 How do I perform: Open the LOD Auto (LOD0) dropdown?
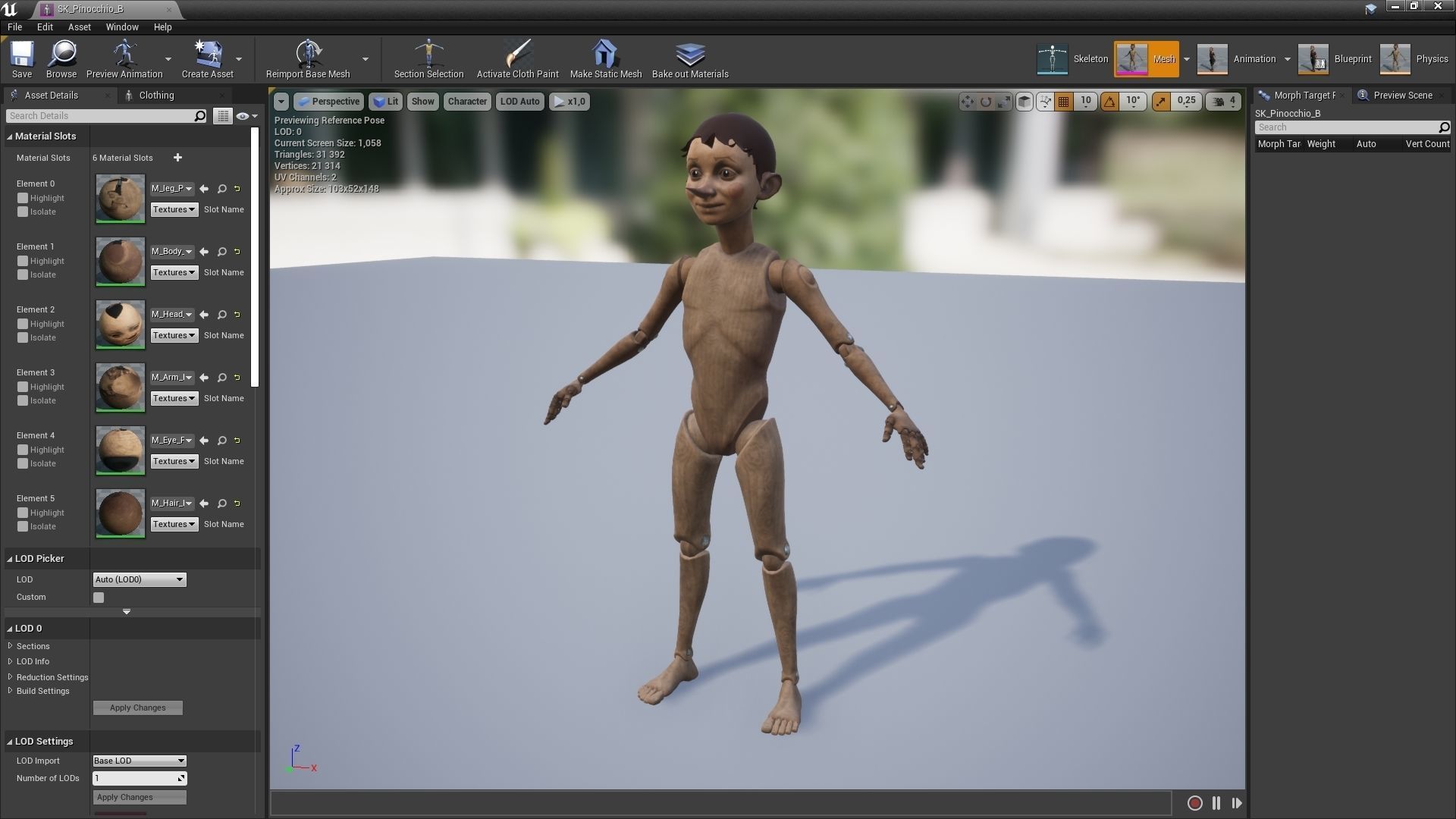click(140, 579)
